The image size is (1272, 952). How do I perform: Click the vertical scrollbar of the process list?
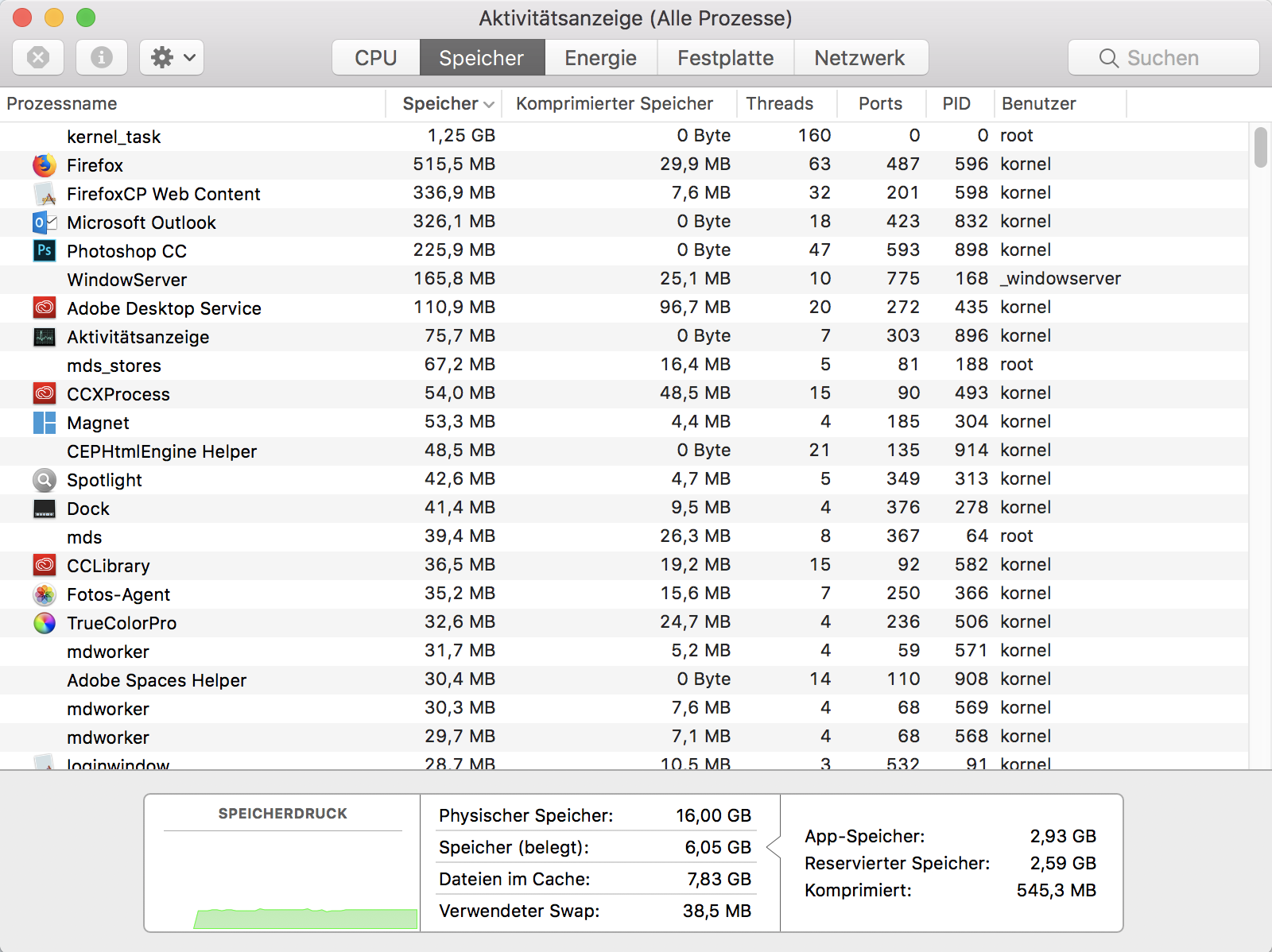coord(1261,148)
